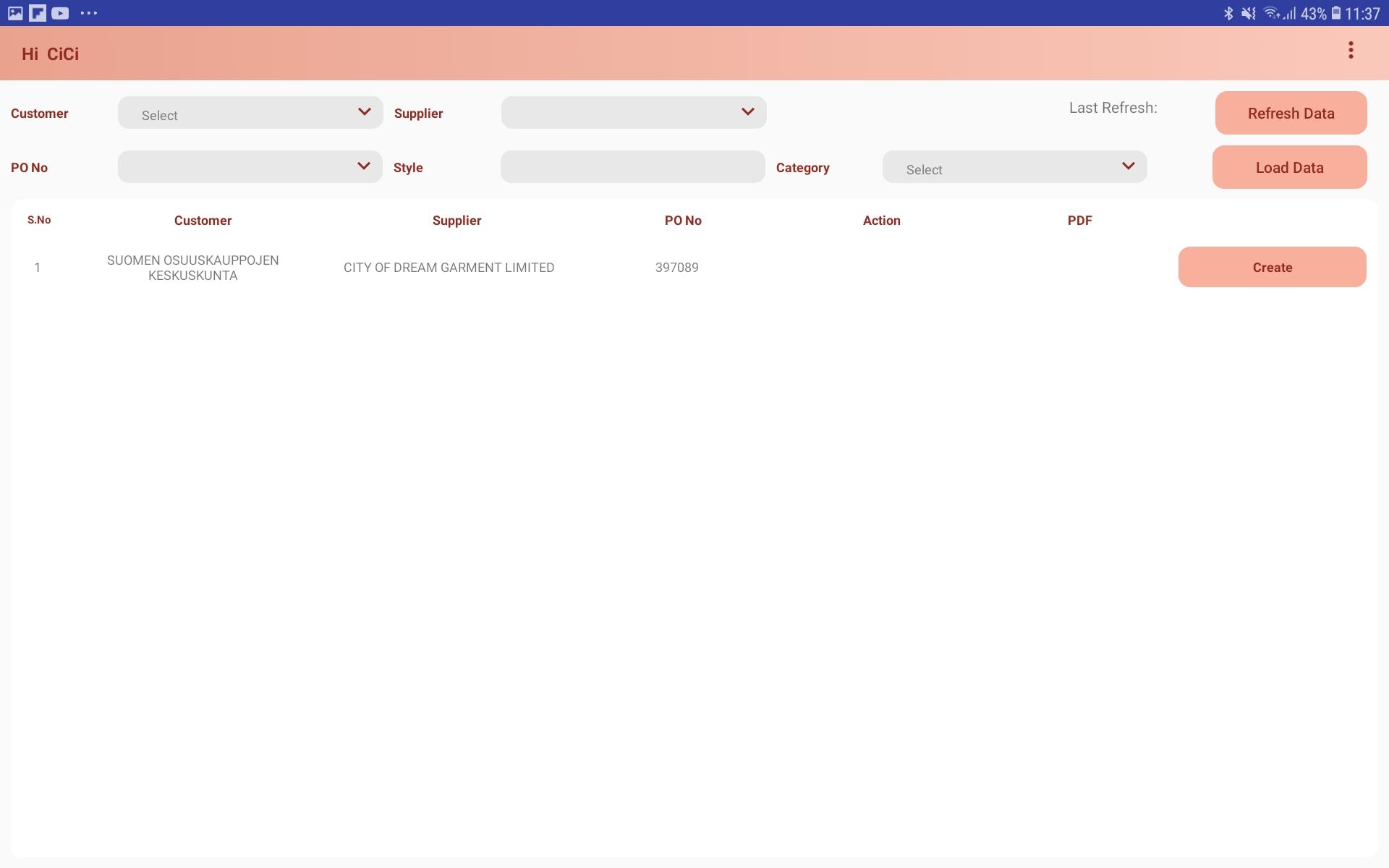Click the PDF column header
The image size is (1389, 868).
tap(1080, 221)
